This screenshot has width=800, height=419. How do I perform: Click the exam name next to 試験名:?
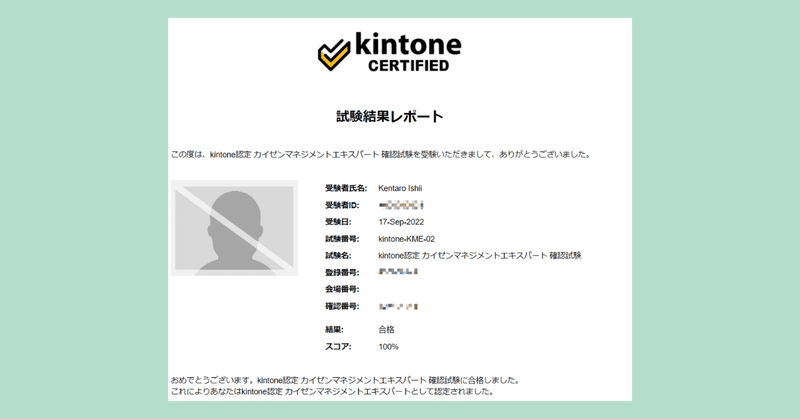pyautogui.click(x=480, y=256)
